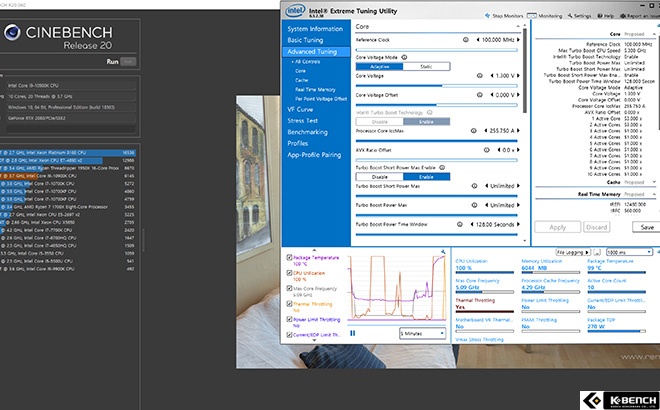Image resolution: width=660 pixels, height=410 pixels.
Task: Show info icon next to Core Voltage
Action: [x=479, y=76]
